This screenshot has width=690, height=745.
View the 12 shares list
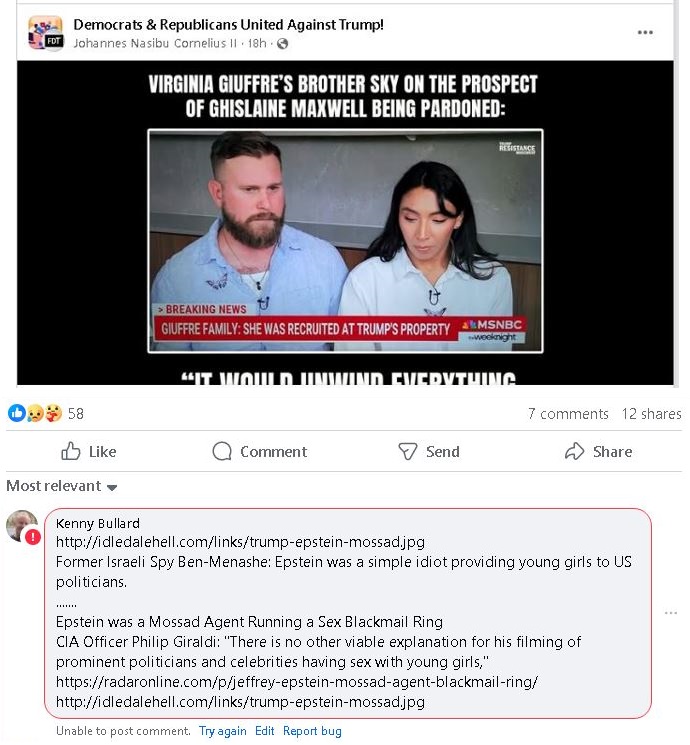point(652,414)
